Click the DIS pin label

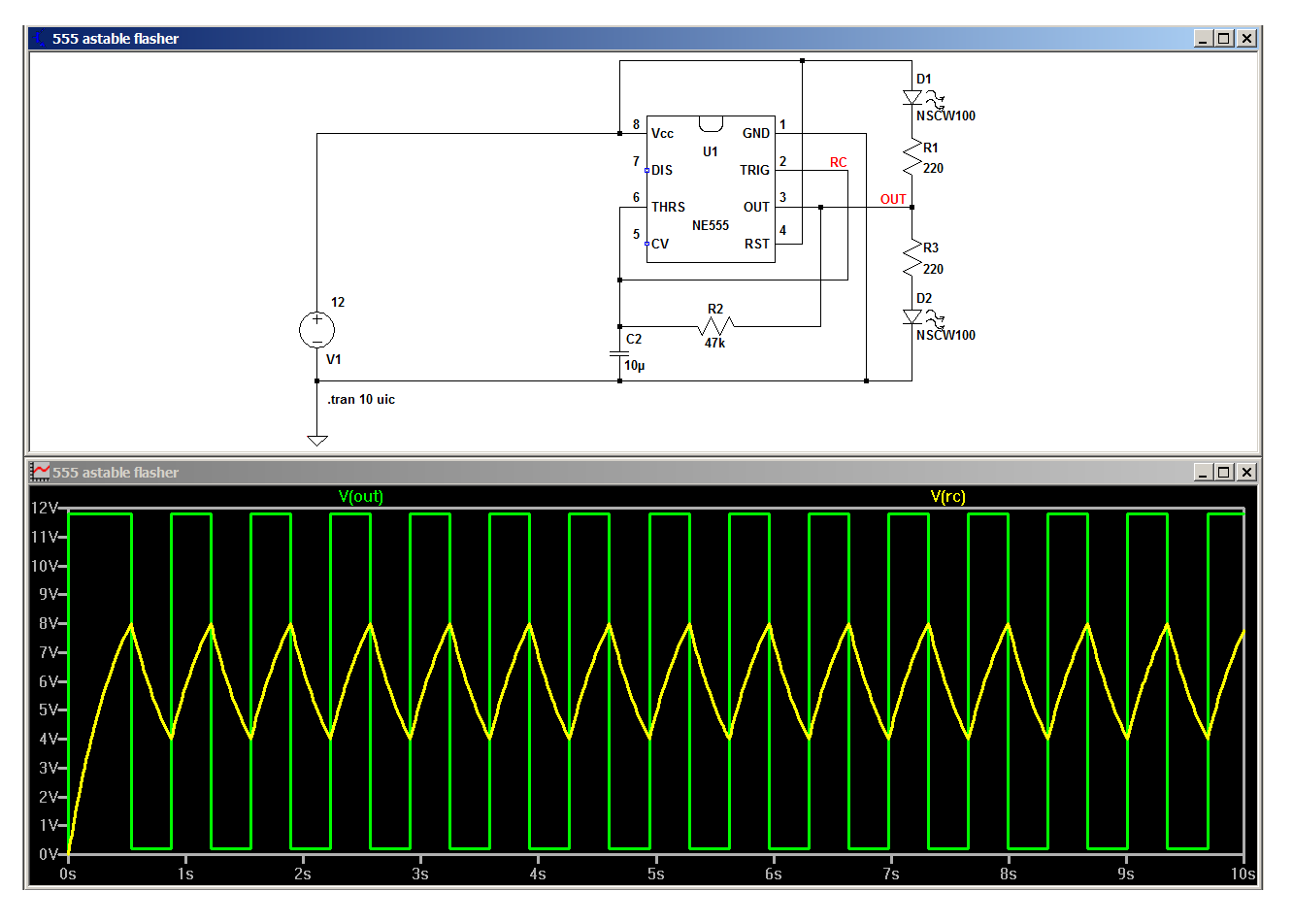tap(662, 170)
